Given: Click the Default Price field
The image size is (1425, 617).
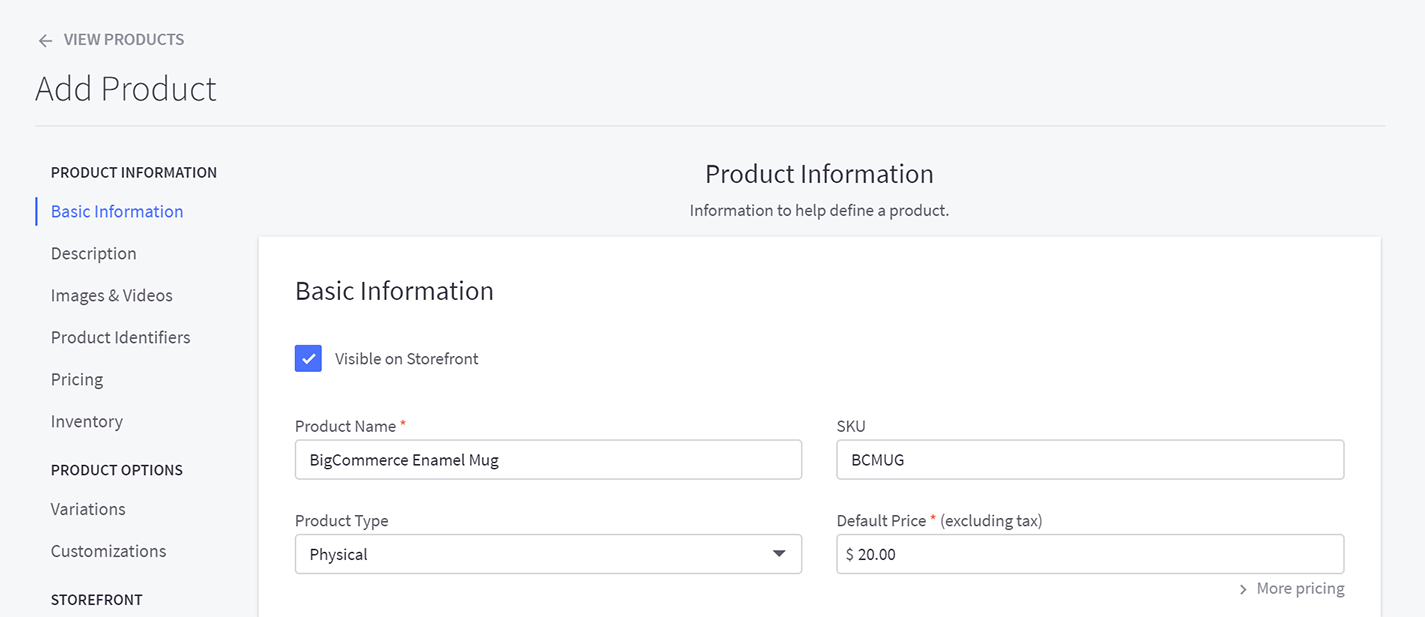Looking at the screenshot, I should click(1089, 554).
